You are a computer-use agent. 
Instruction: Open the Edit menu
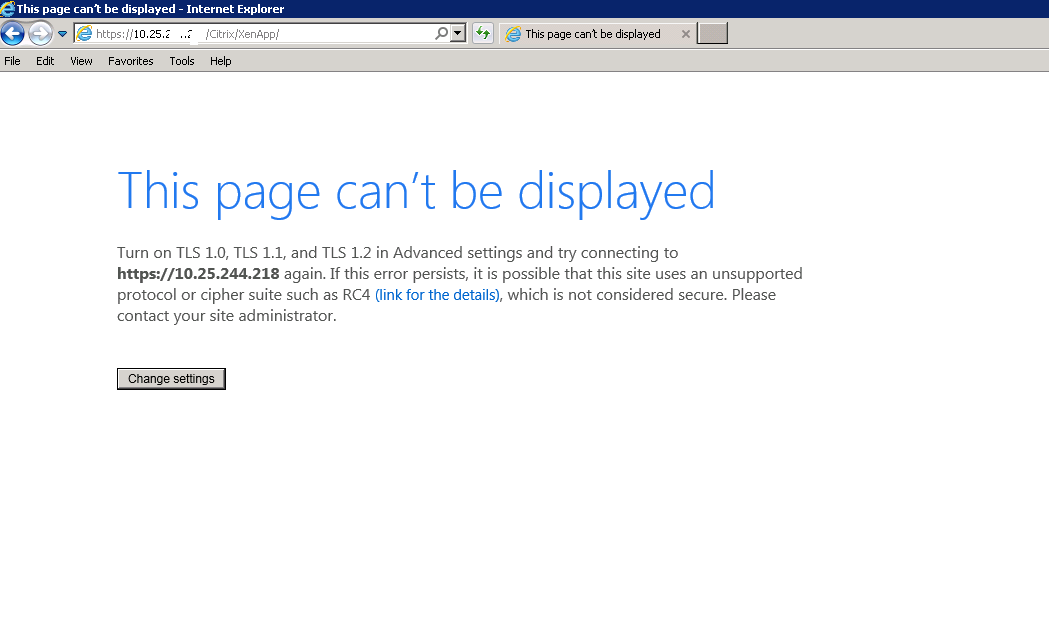[45, 61]
